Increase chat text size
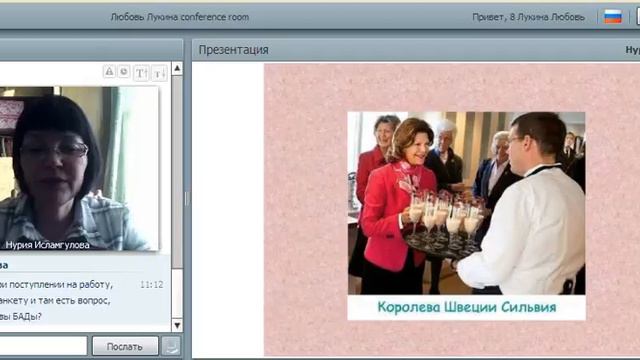The width and height of the screenshot is (640, 360). pos(141,73)
